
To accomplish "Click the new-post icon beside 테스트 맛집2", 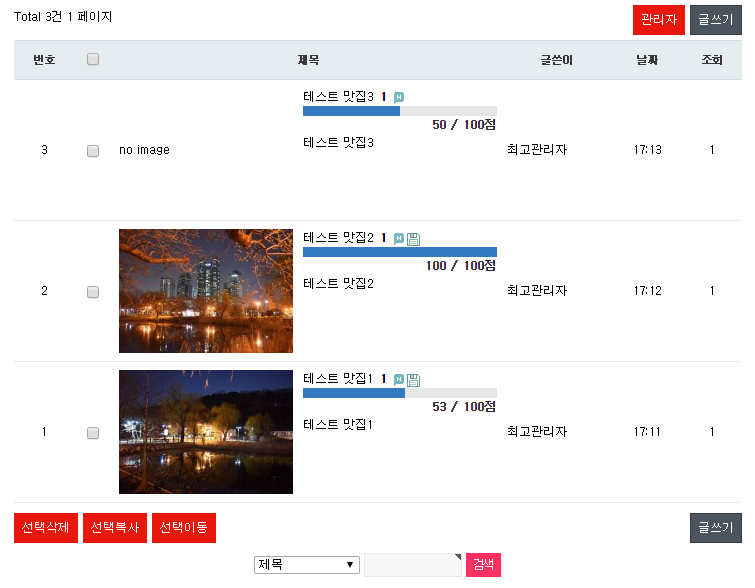I will pyautogui.click(x=399, y=238).
